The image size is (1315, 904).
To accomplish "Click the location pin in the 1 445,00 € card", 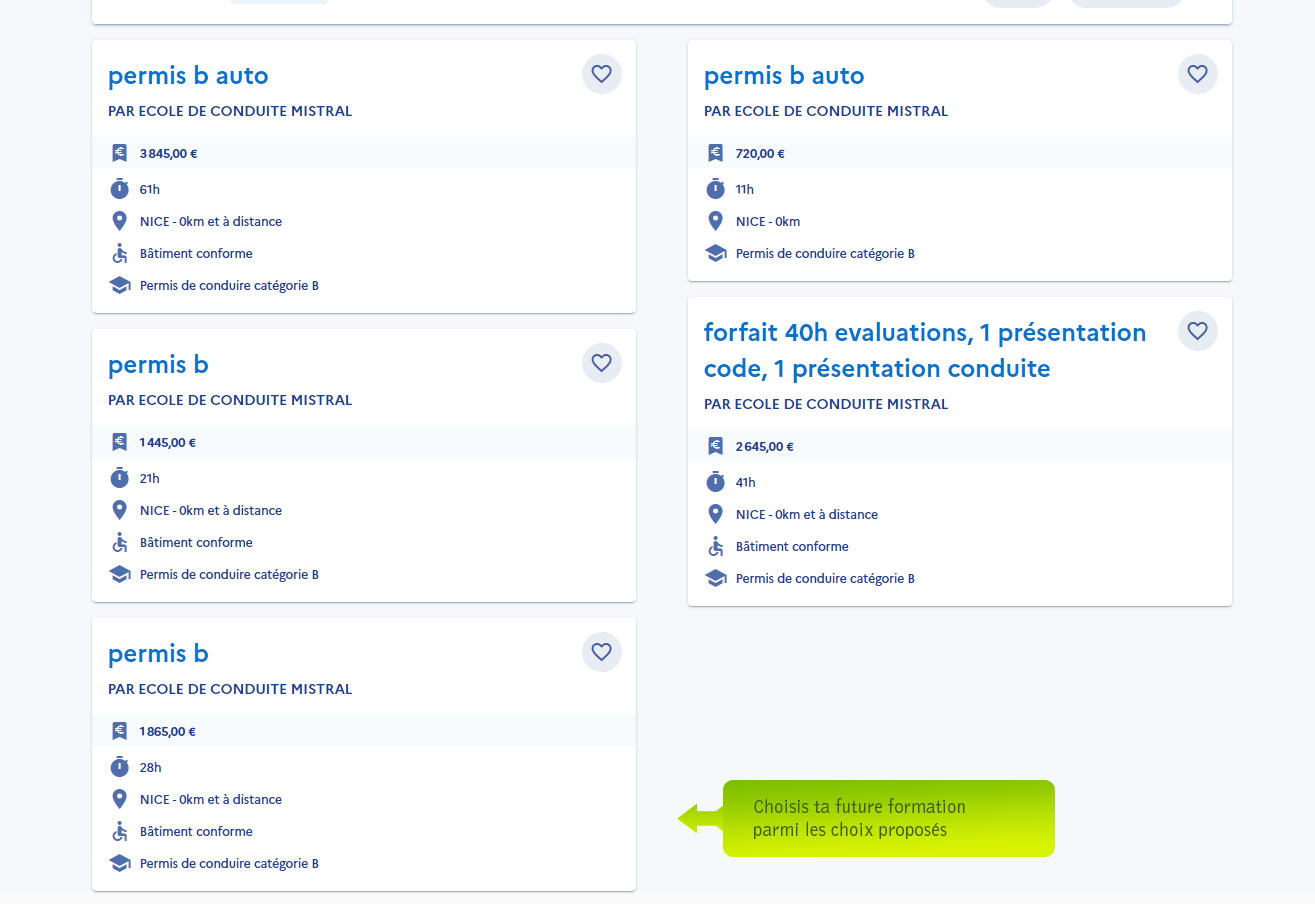I will tap(120, 510).
